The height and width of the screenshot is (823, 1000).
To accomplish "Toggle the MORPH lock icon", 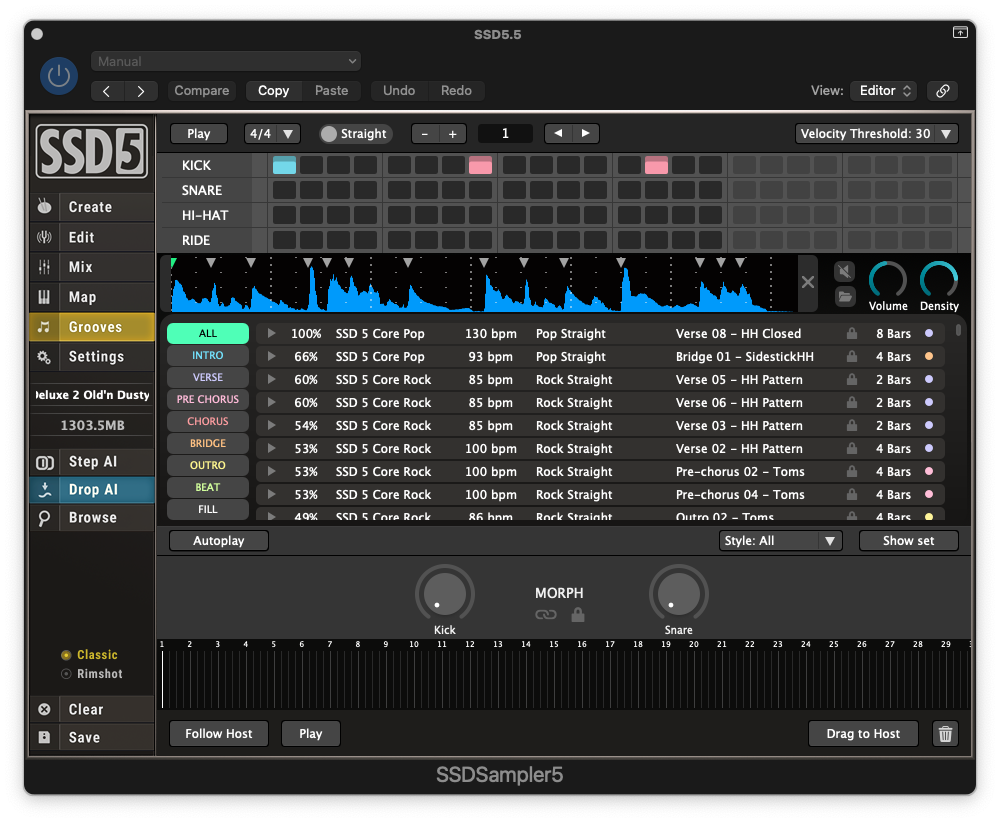I will point(578,614).
